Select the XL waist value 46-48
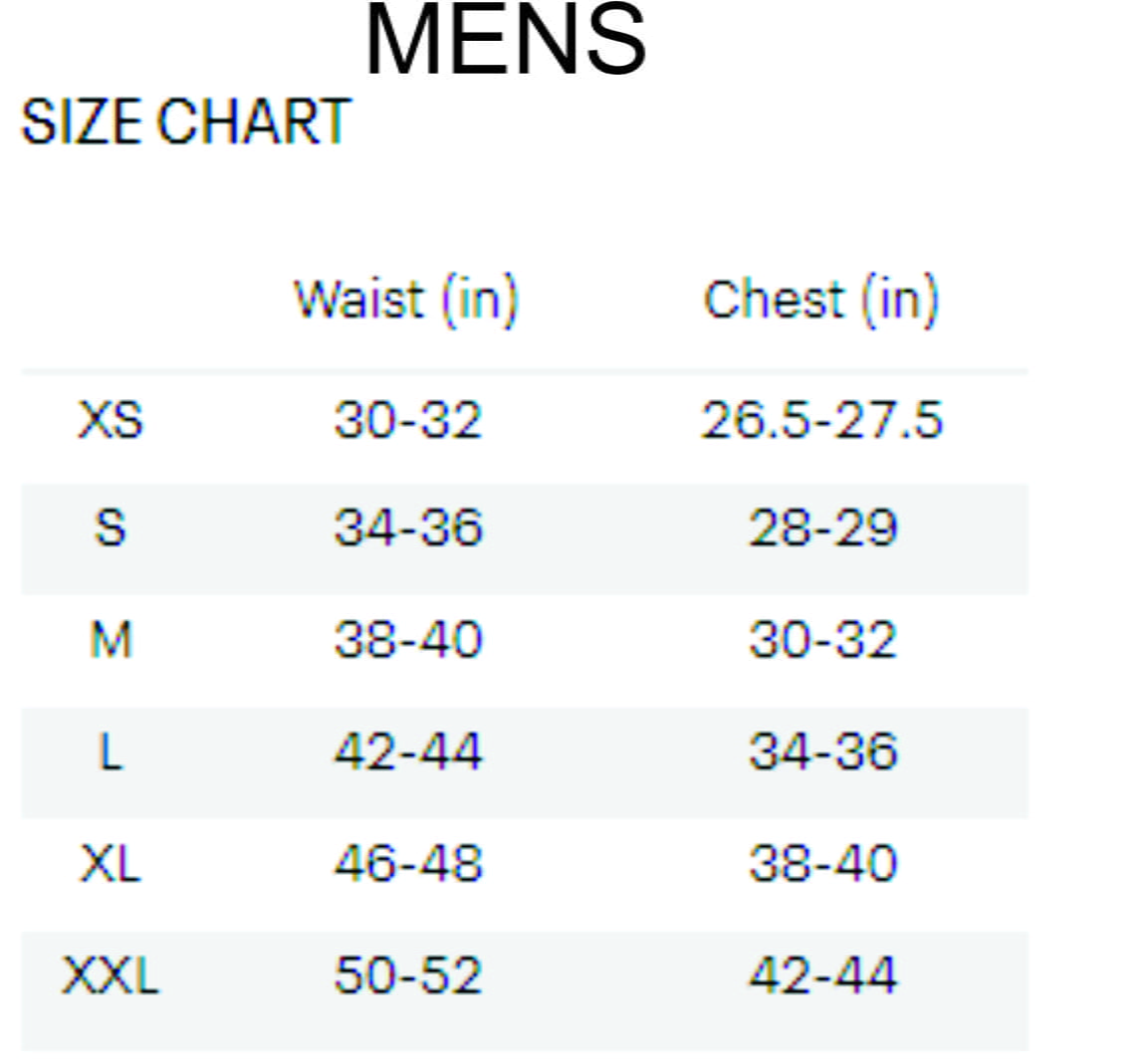Screen dimensions: 1140x1064 point(408,863)
